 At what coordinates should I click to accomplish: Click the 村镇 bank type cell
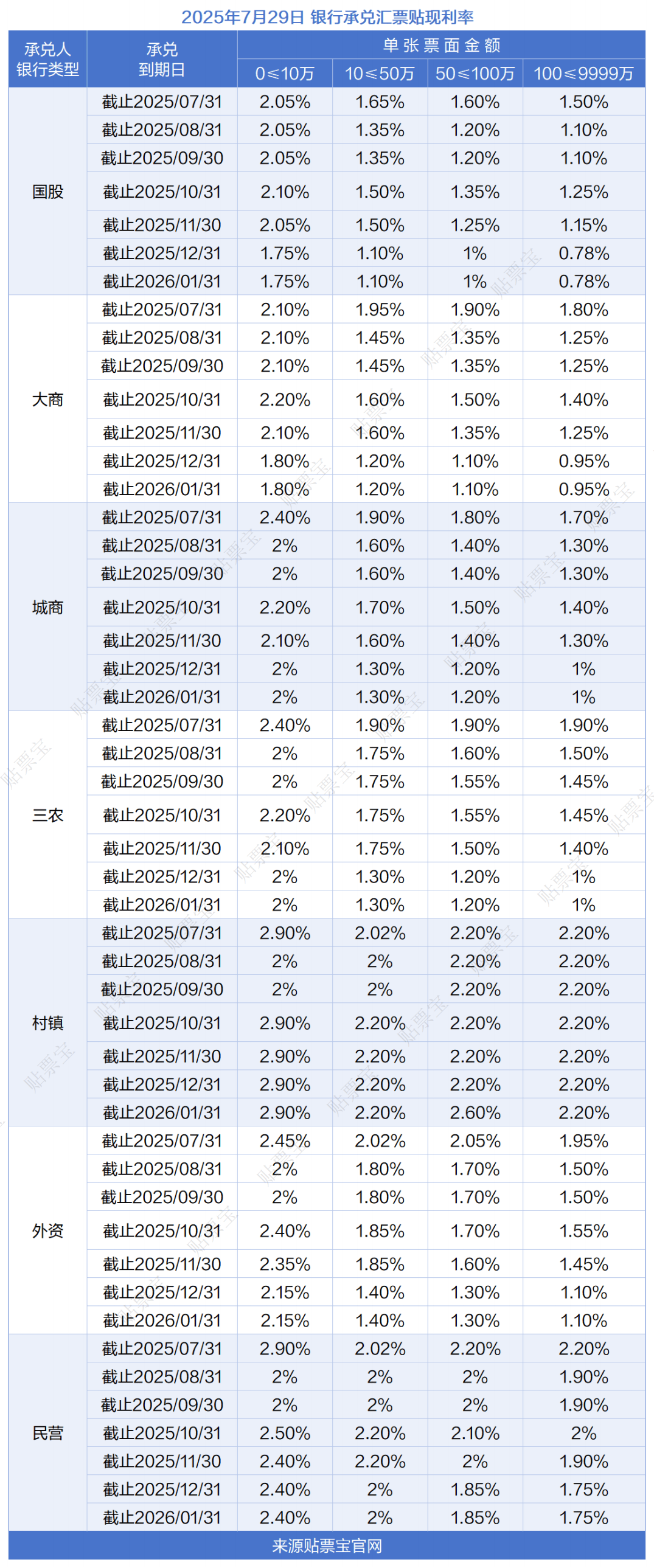(47, 1022)
